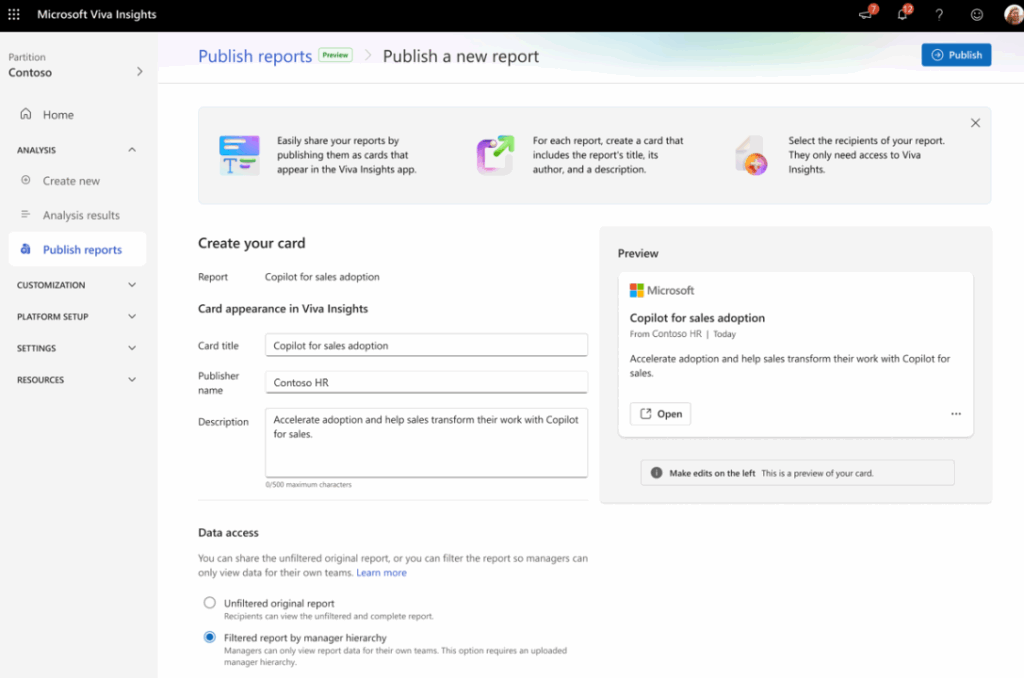
Task: Expand the Resources section
Action: 132,379
